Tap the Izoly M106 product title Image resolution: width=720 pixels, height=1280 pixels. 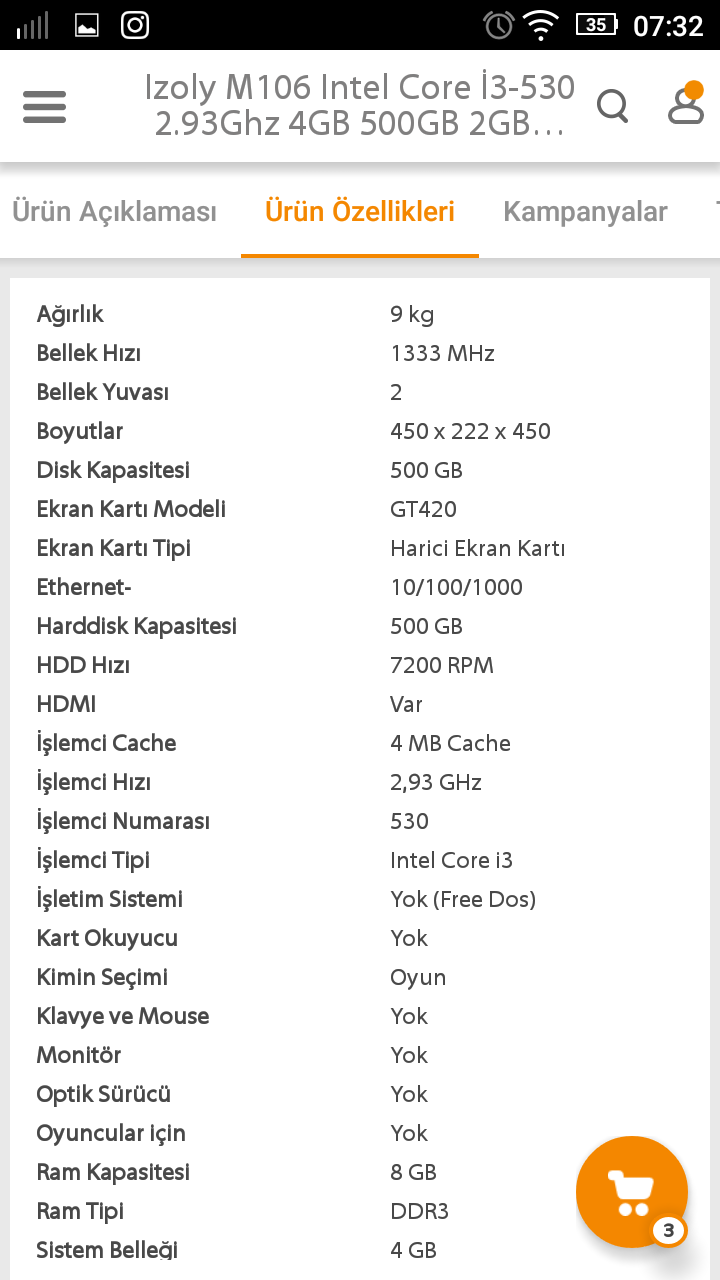(359, 106)
